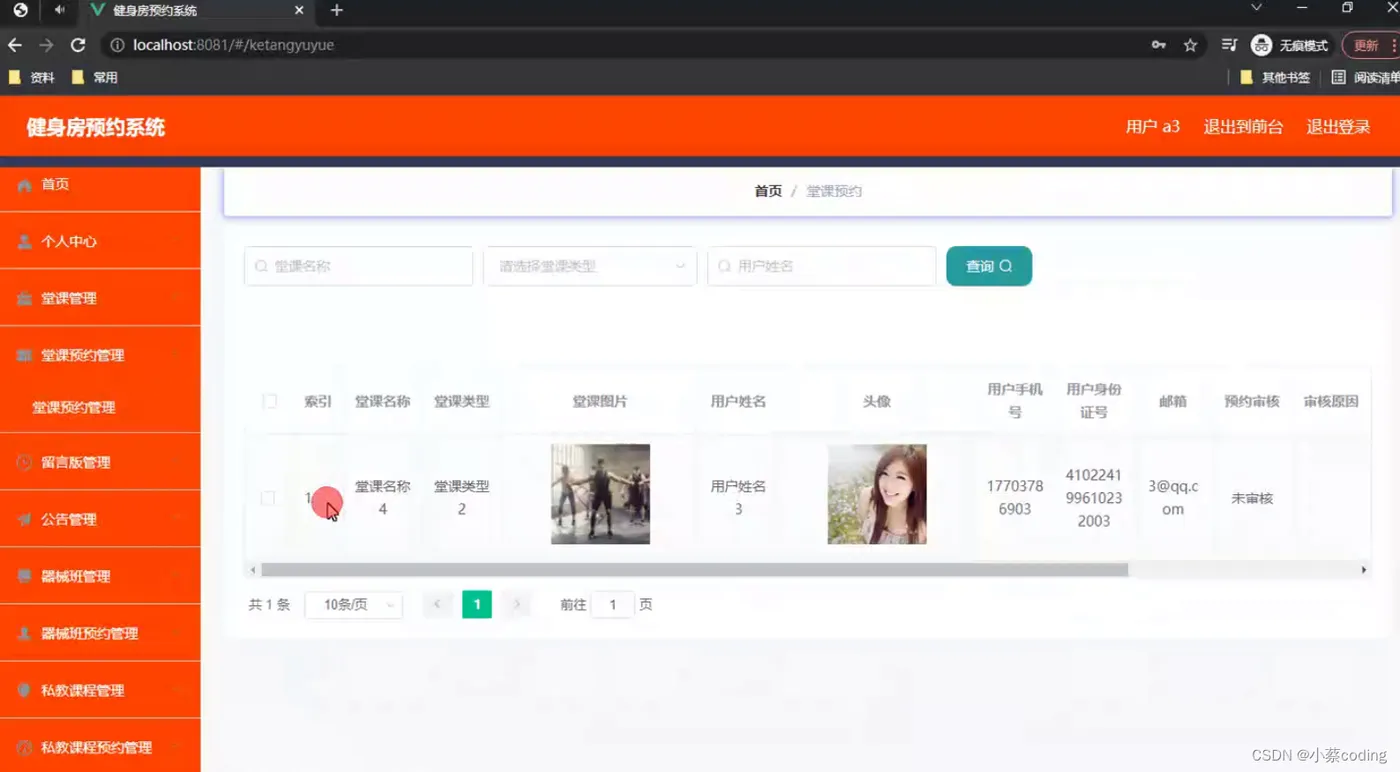Click the megaphone icon beside 公告管理

pos(25,520)
